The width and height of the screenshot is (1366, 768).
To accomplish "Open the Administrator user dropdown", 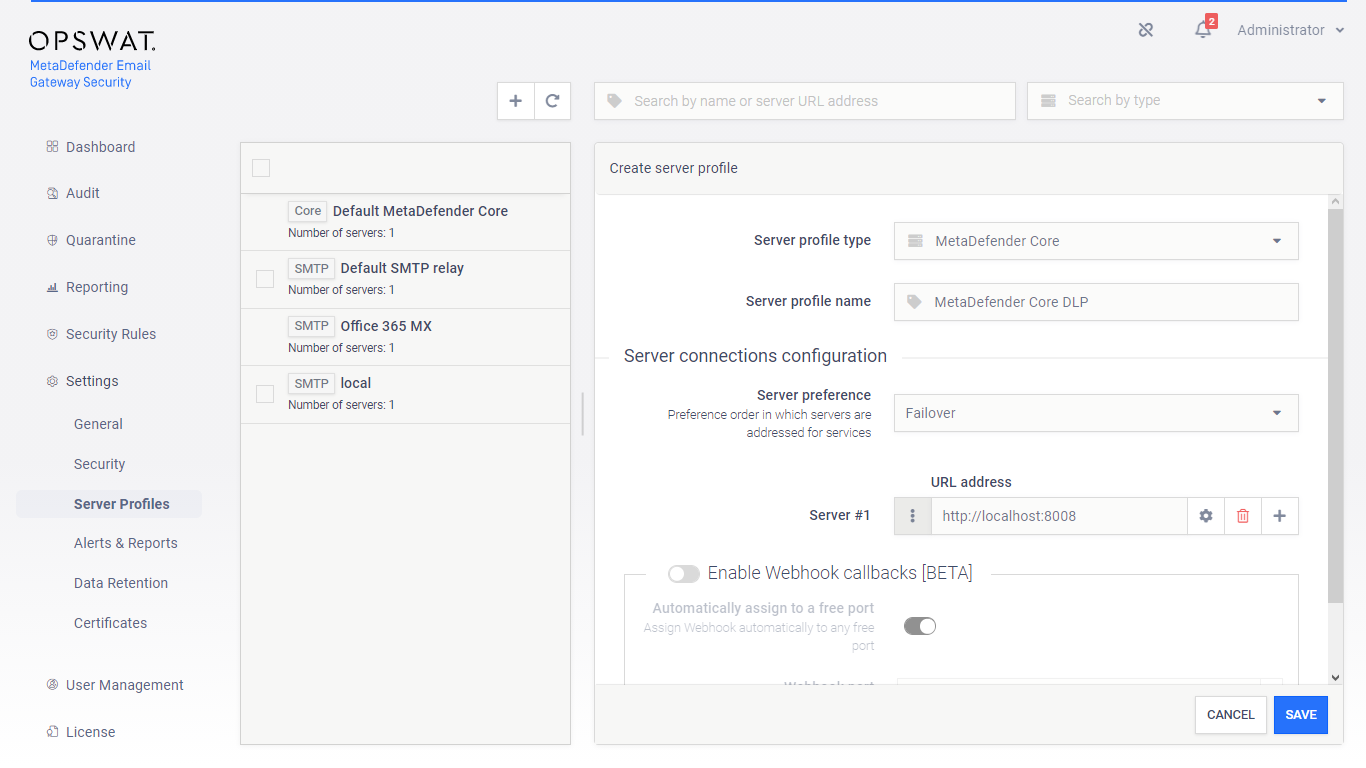I will [x=1291, y=30].
